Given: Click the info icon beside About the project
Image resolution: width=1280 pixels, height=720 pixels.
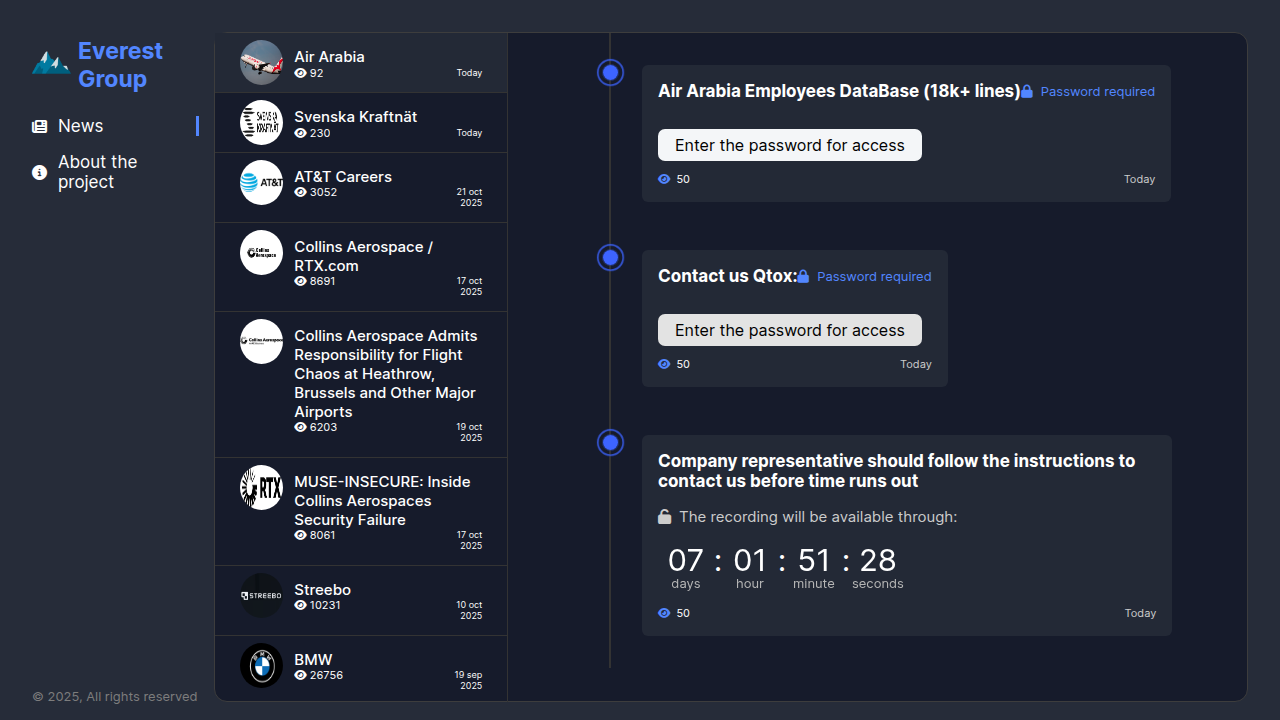Looking at the screenshot, I should [x=40, y=173].
